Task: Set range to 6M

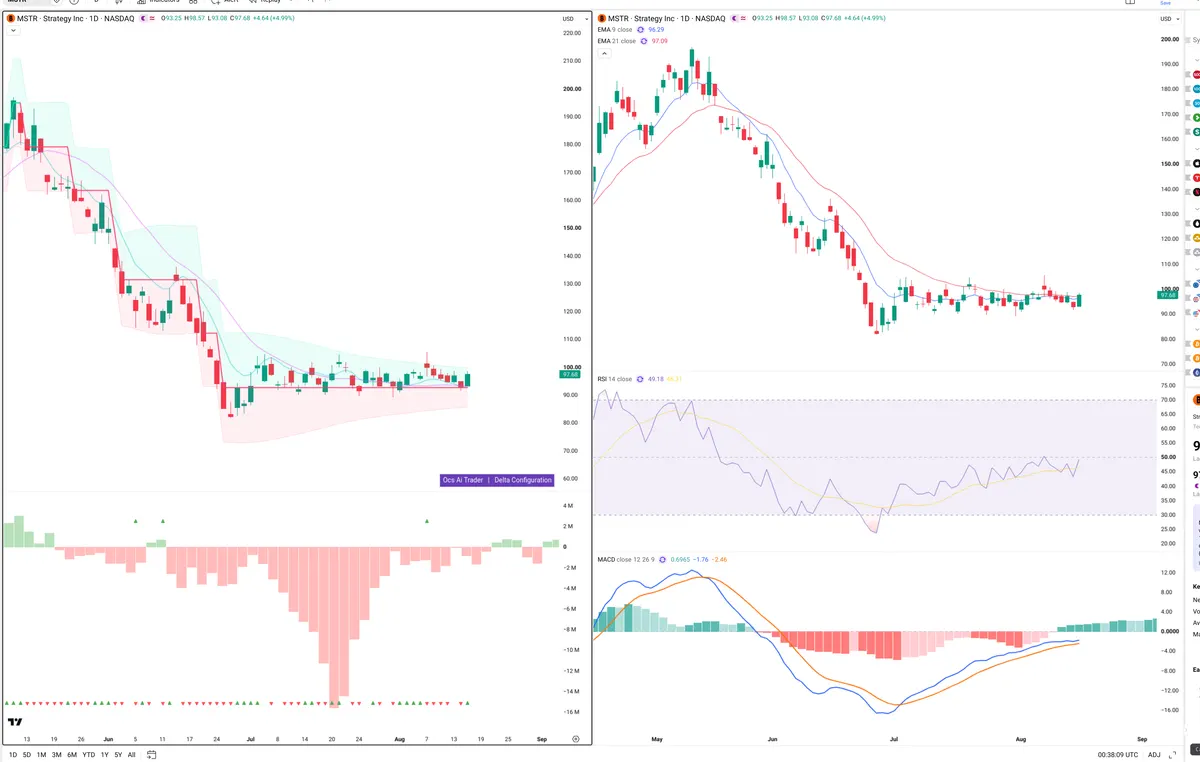Action: pos(71,755)
